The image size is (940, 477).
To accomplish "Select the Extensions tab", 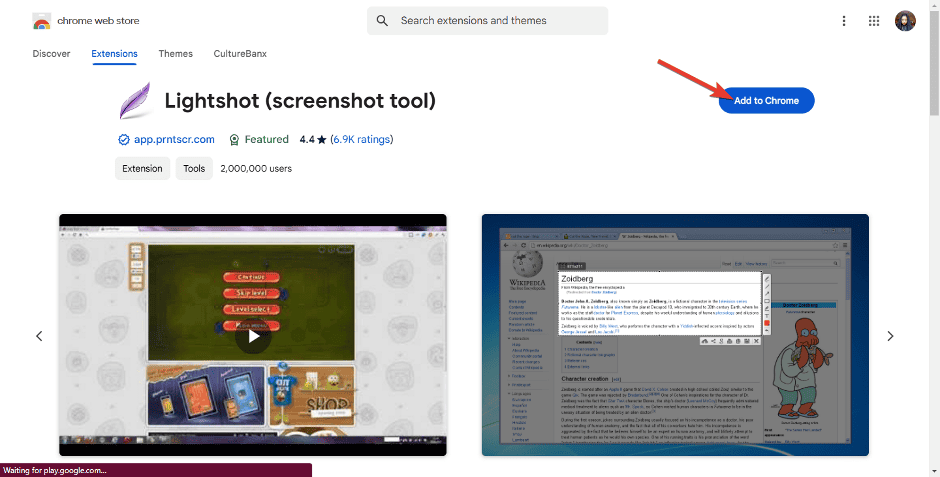I will 114,53.
